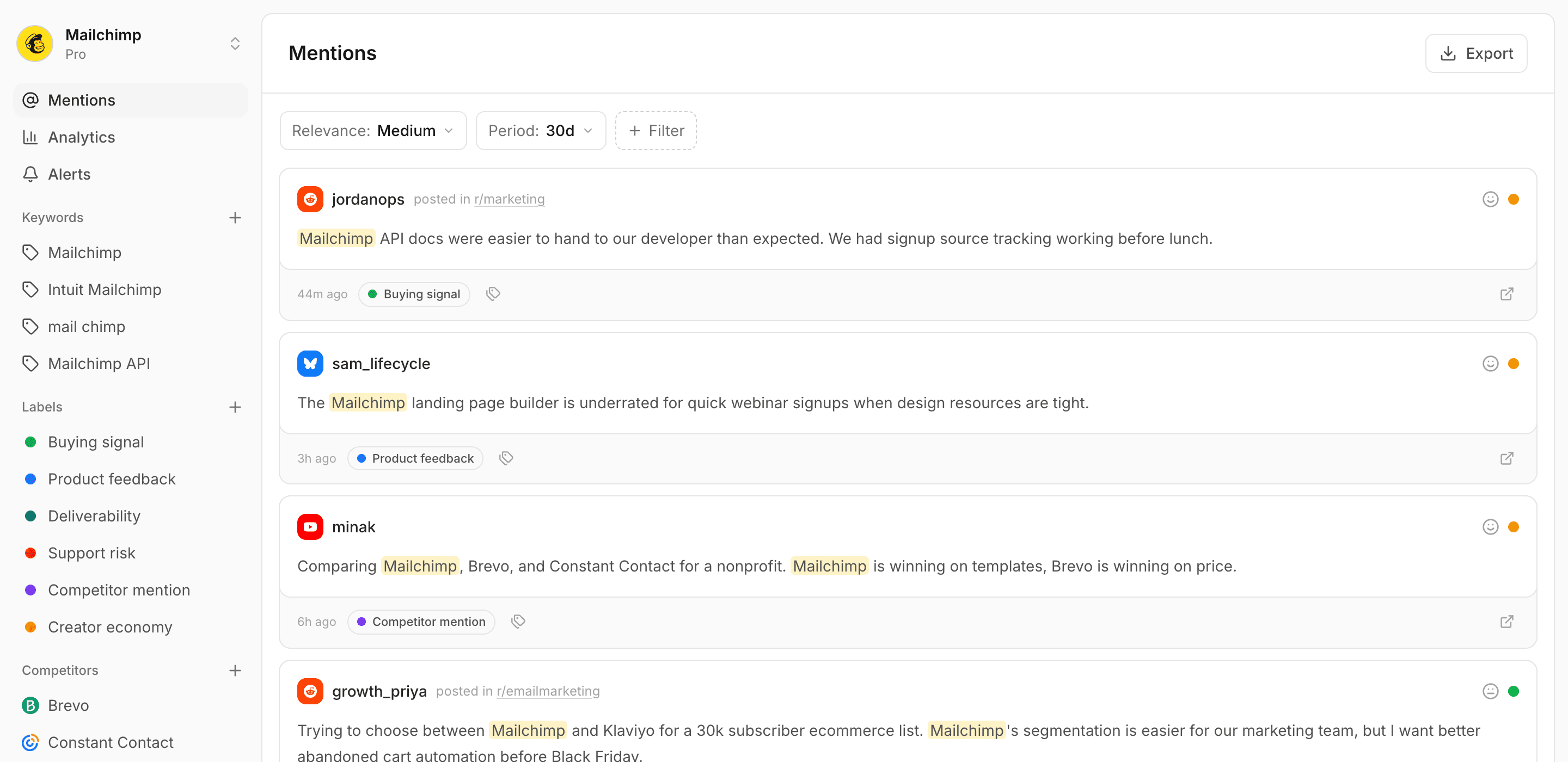This screenshot has width=1568, height=762.
Task: Open the Relevance Medium dropdown
Action: point(373,131)
